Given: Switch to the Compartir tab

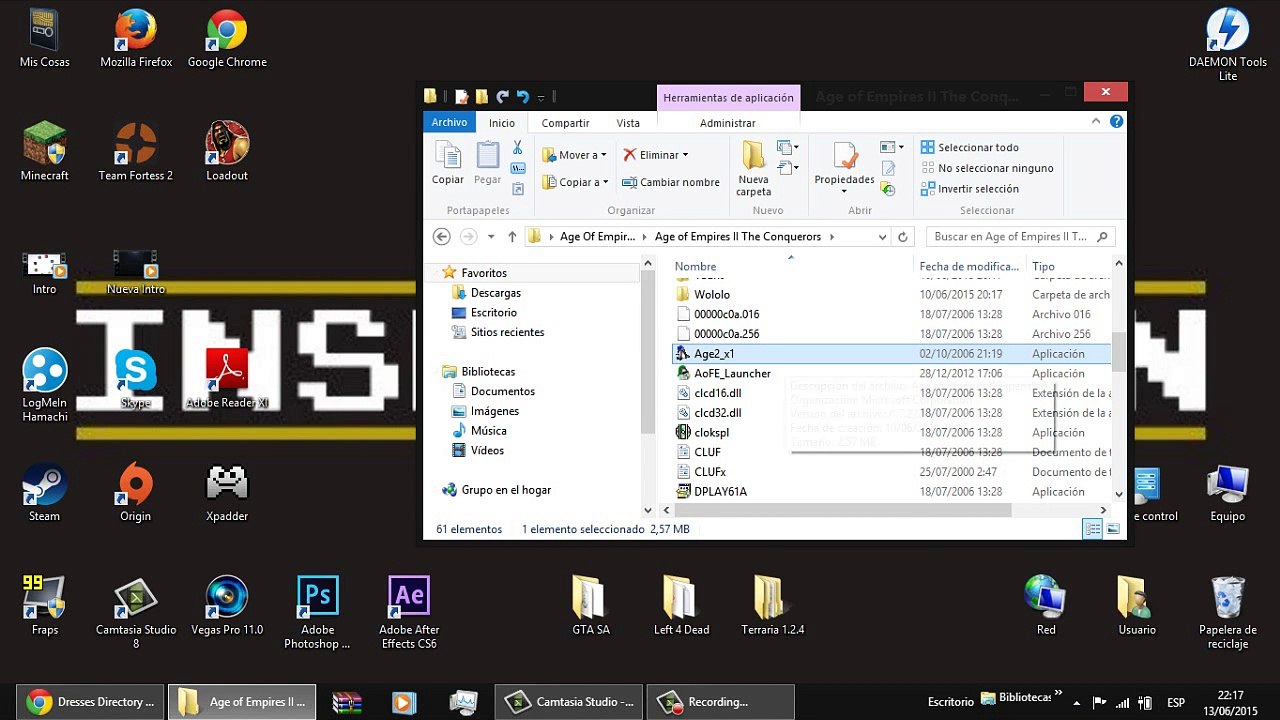Looking at the screenshot, I should pyautogui.click(x=565, y=123).
